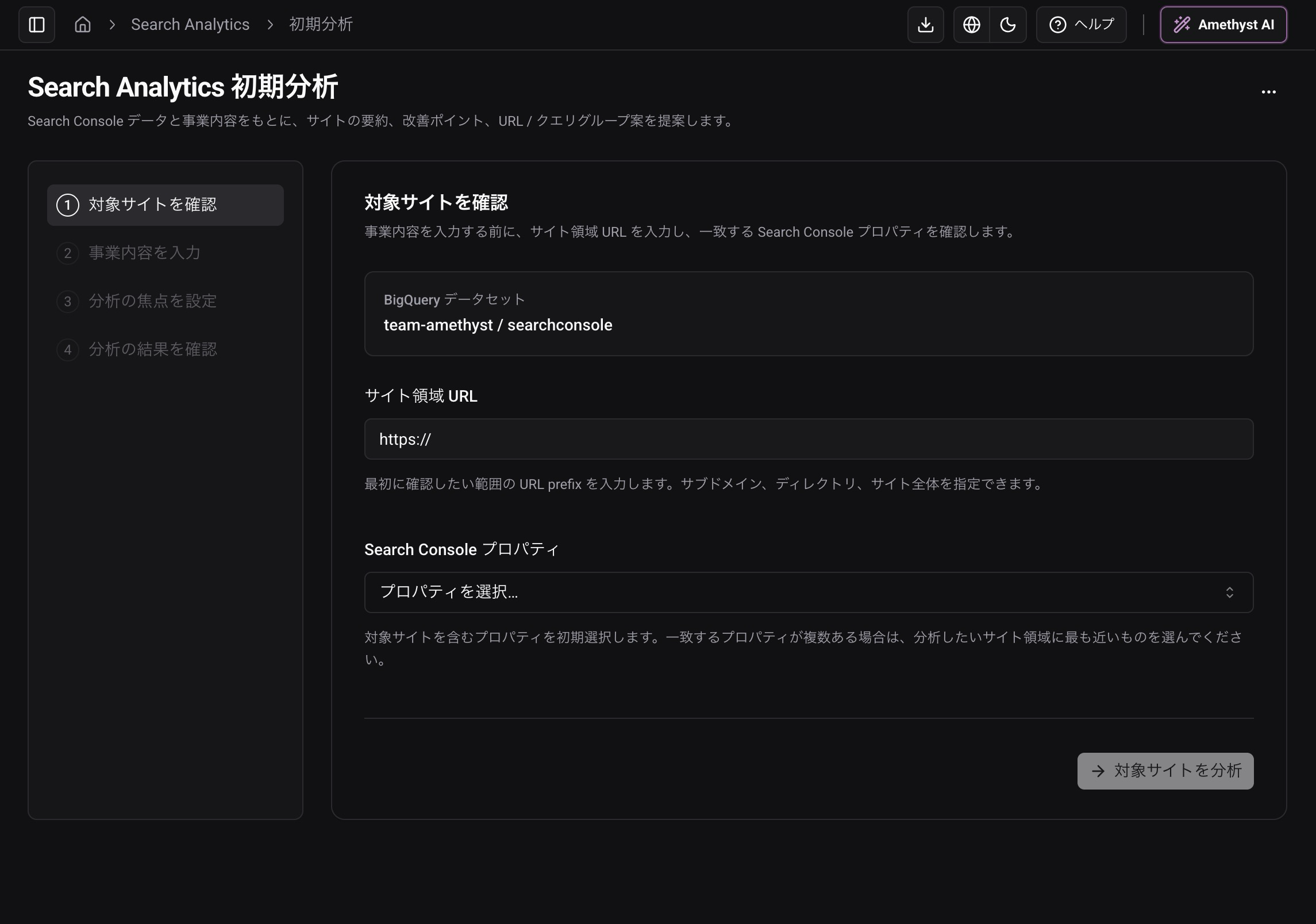
Task: Click the BigQuery データセット label
Action: point(454,300)
